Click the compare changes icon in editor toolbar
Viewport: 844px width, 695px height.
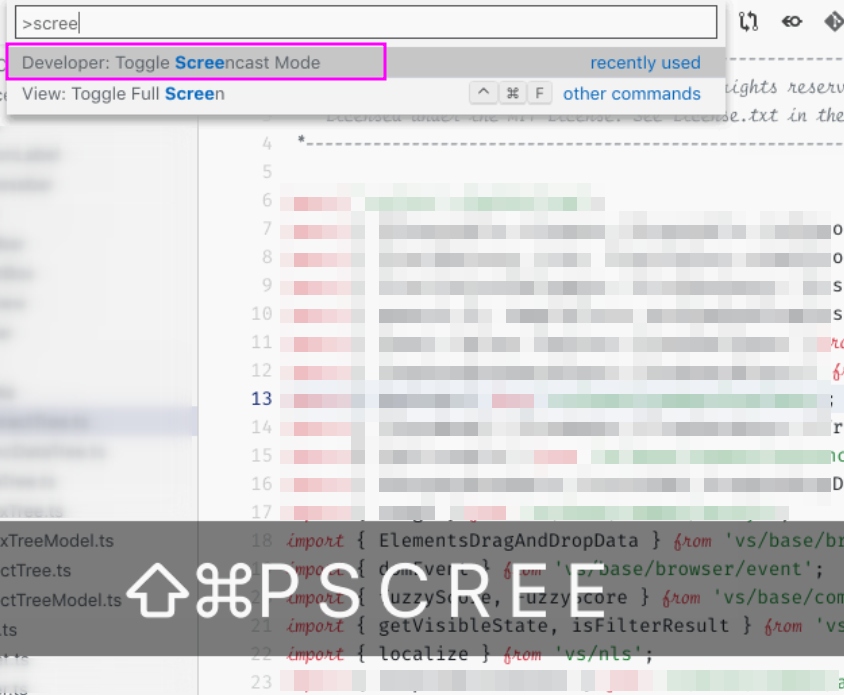click(748, 22)
